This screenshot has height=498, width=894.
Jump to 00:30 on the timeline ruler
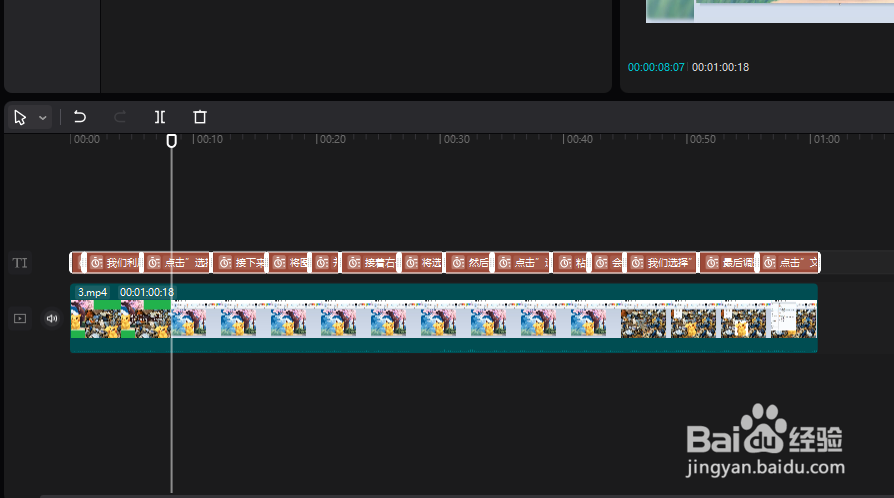456,139
